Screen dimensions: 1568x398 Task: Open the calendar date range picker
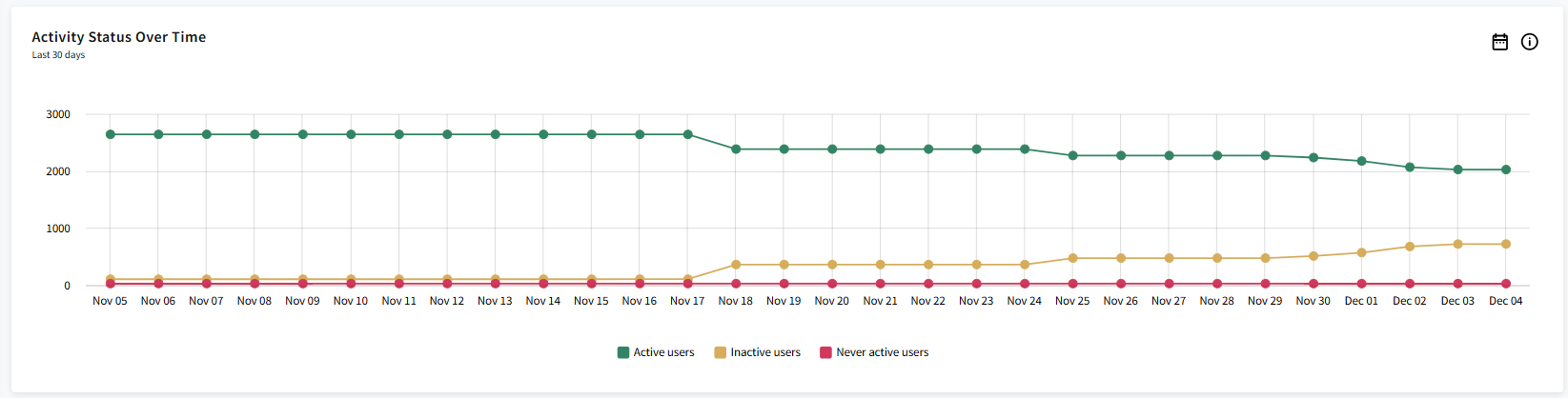coord(1499,42)
